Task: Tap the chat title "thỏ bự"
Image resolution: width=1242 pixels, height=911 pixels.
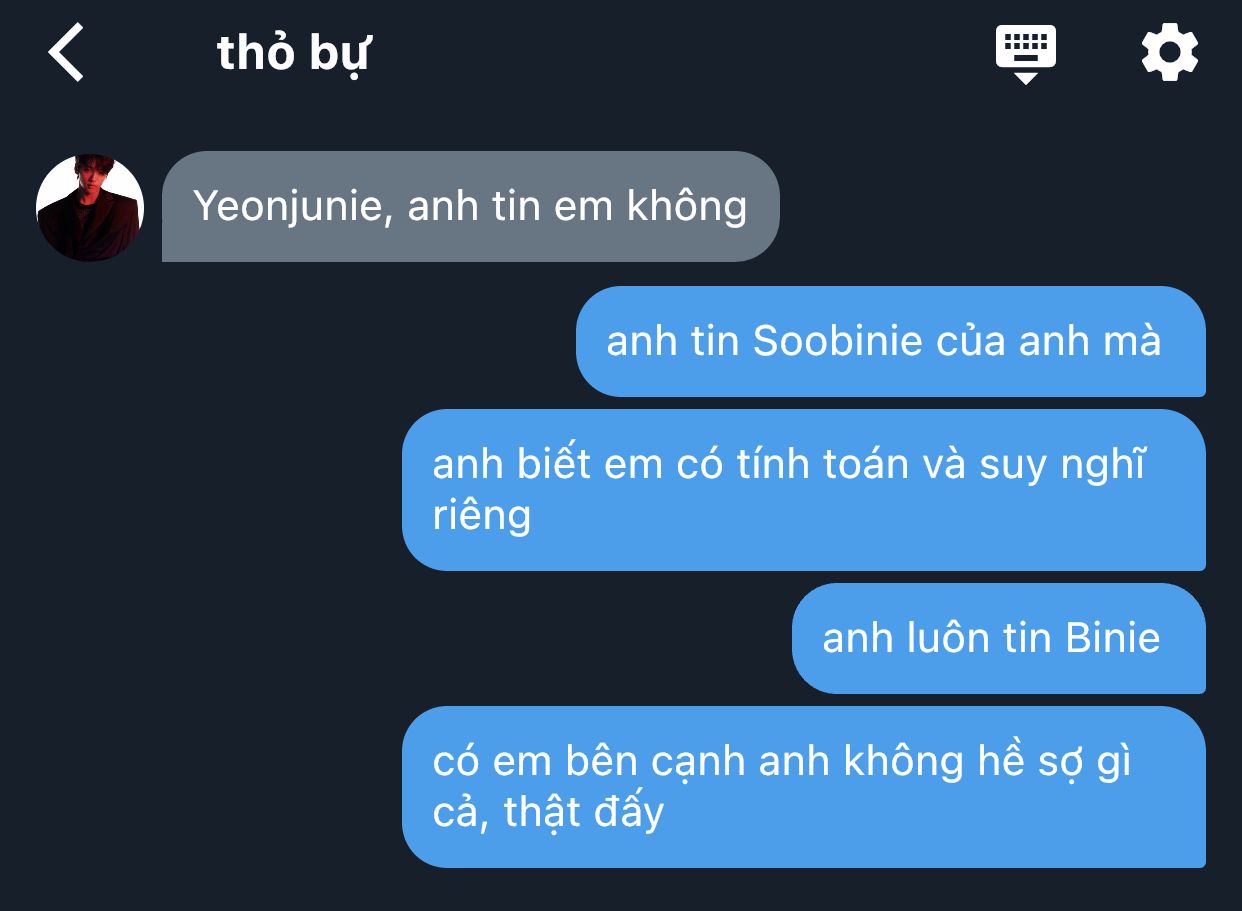Action: (293, 53)
